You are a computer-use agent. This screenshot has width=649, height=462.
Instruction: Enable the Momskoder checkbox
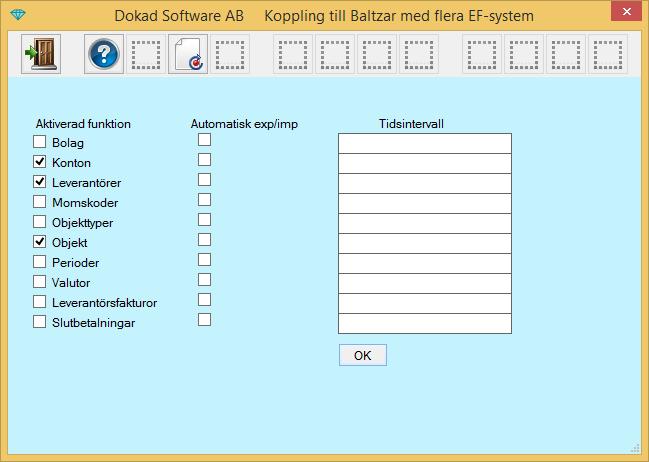click(39, 202)
